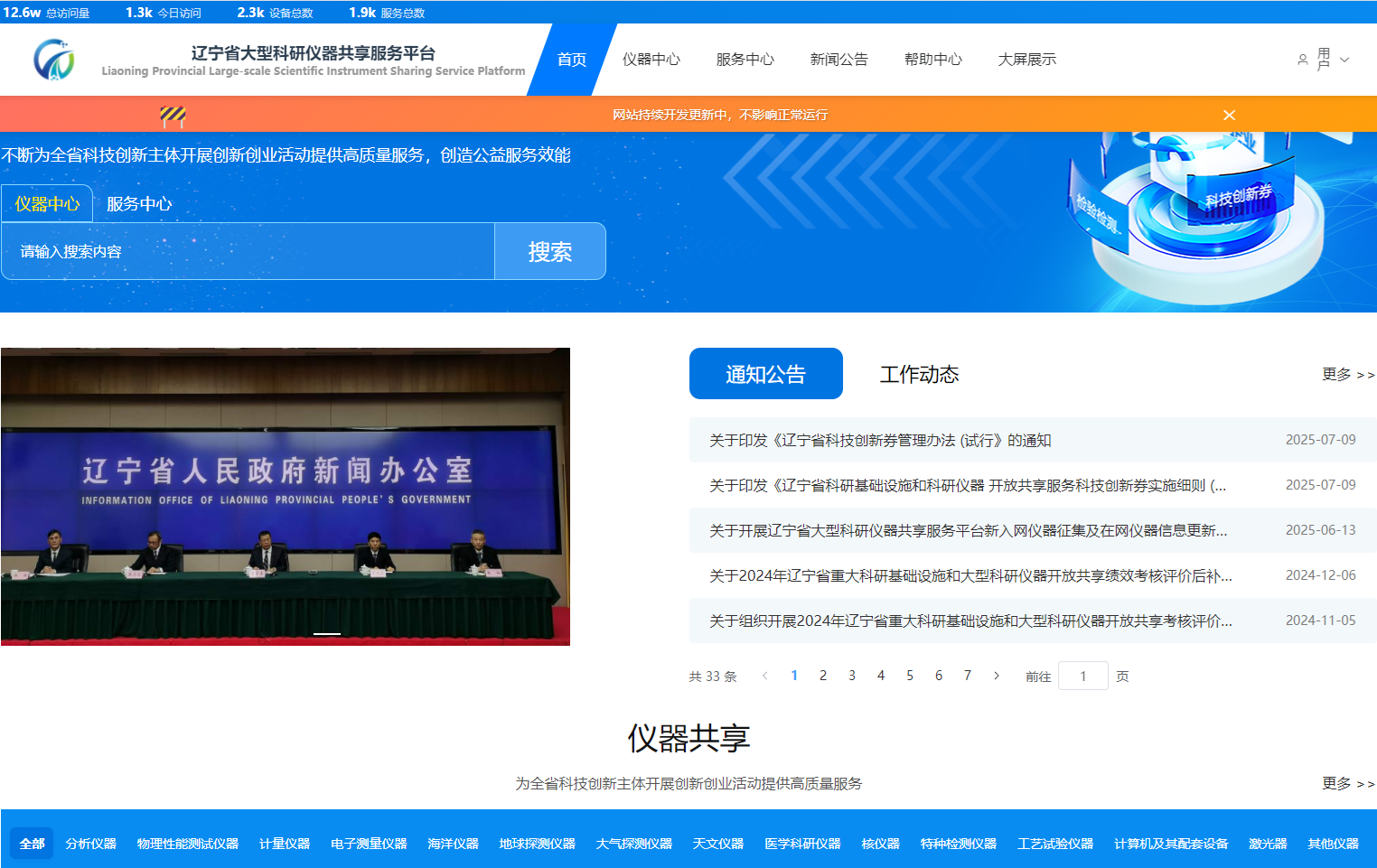Switch to the 工作动态 tab
This screenshot has width=1377, height=868.
920,373
